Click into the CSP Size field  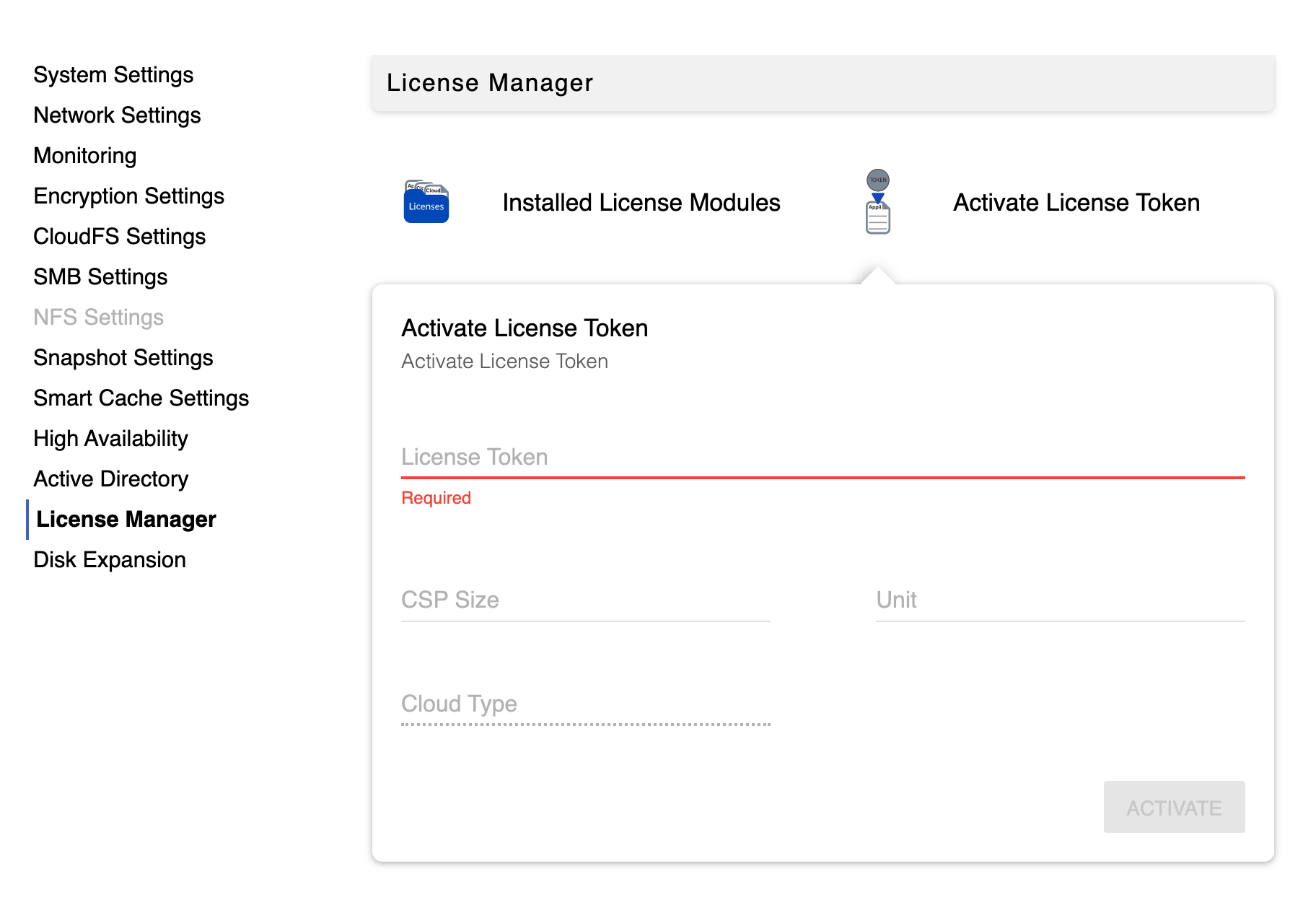(586, 600)
